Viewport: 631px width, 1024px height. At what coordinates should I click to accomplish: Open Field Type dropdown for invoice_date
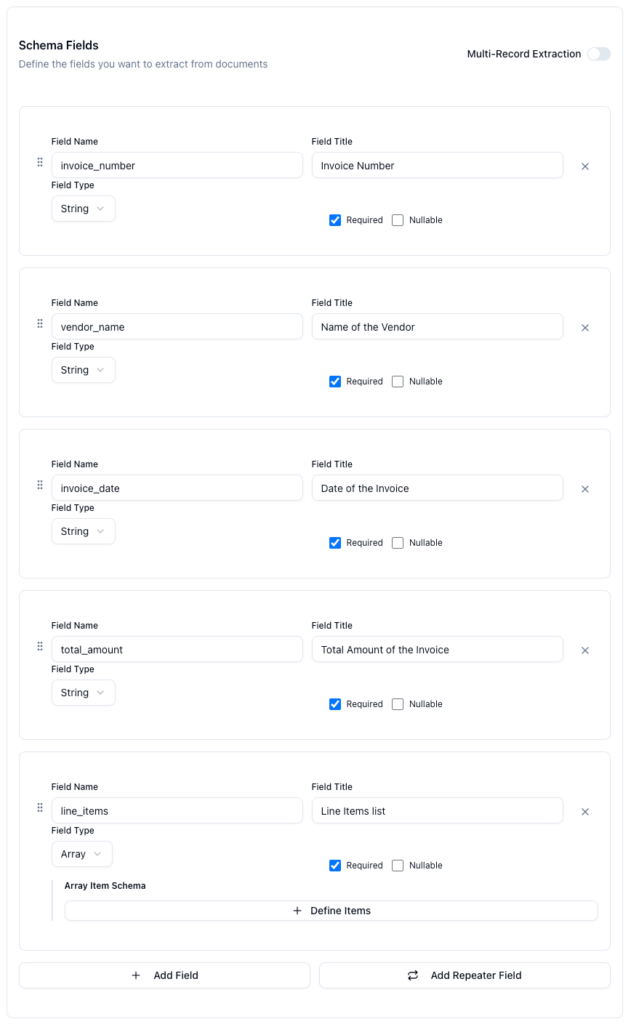pyautogui.click(x=83, y=532)
